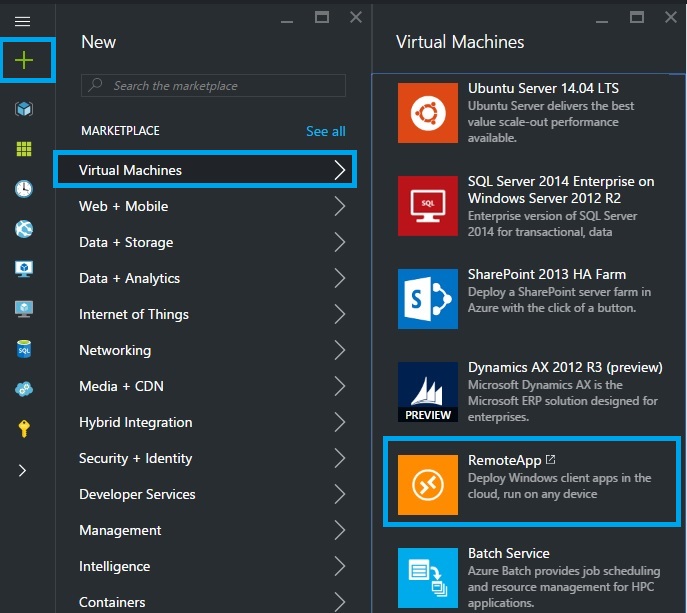Screen dimensions: 687x613
Task: Open SQL databases from sidebar
Action: [23, 348]
